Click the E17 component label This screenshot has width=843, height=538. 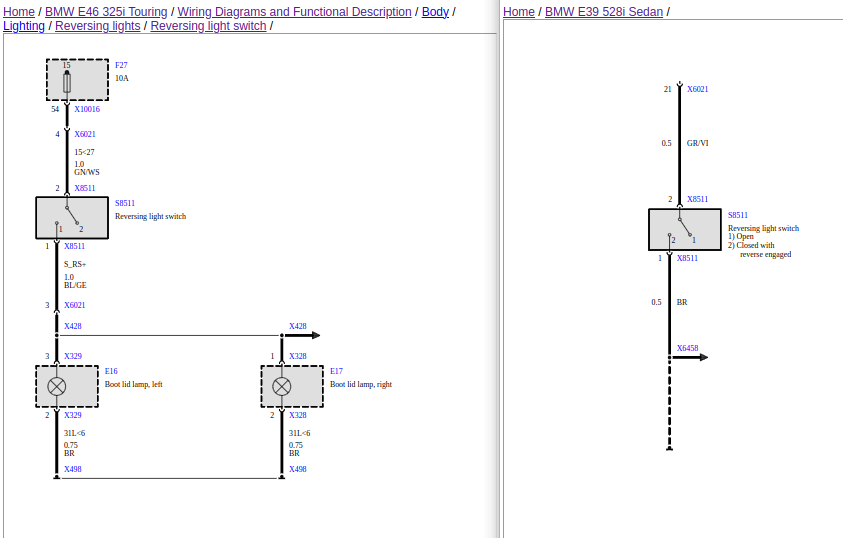(x=336, y=371)
